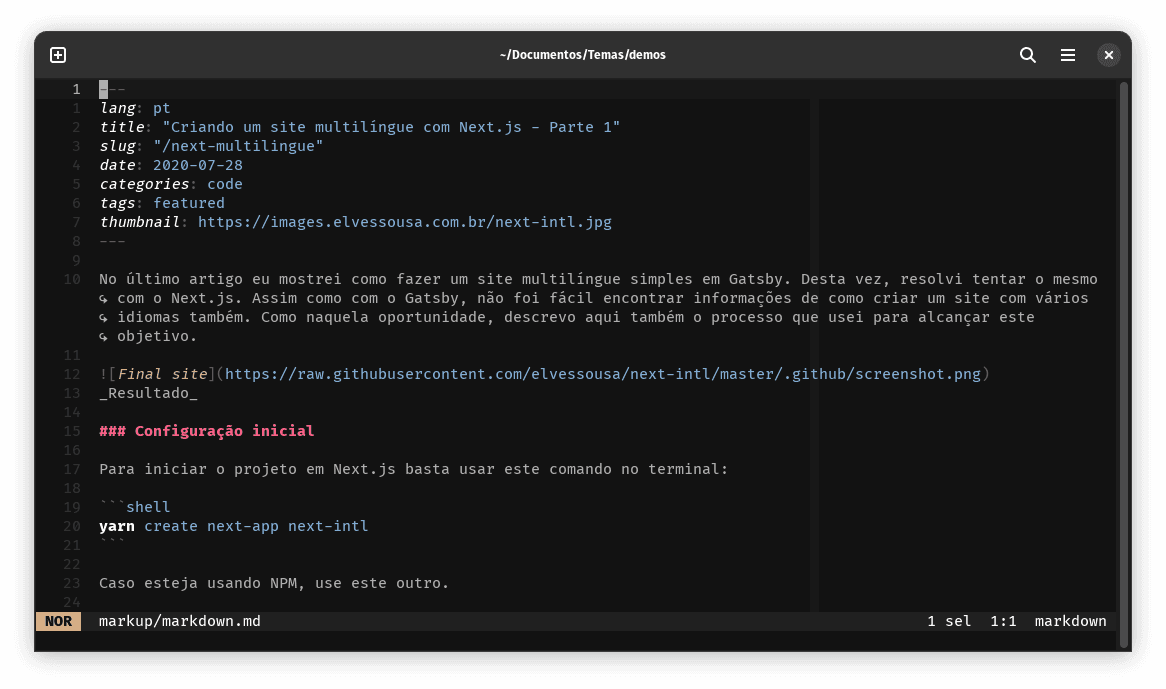Click the line 'Caso esteja usando NPM'

coord(274,583)
